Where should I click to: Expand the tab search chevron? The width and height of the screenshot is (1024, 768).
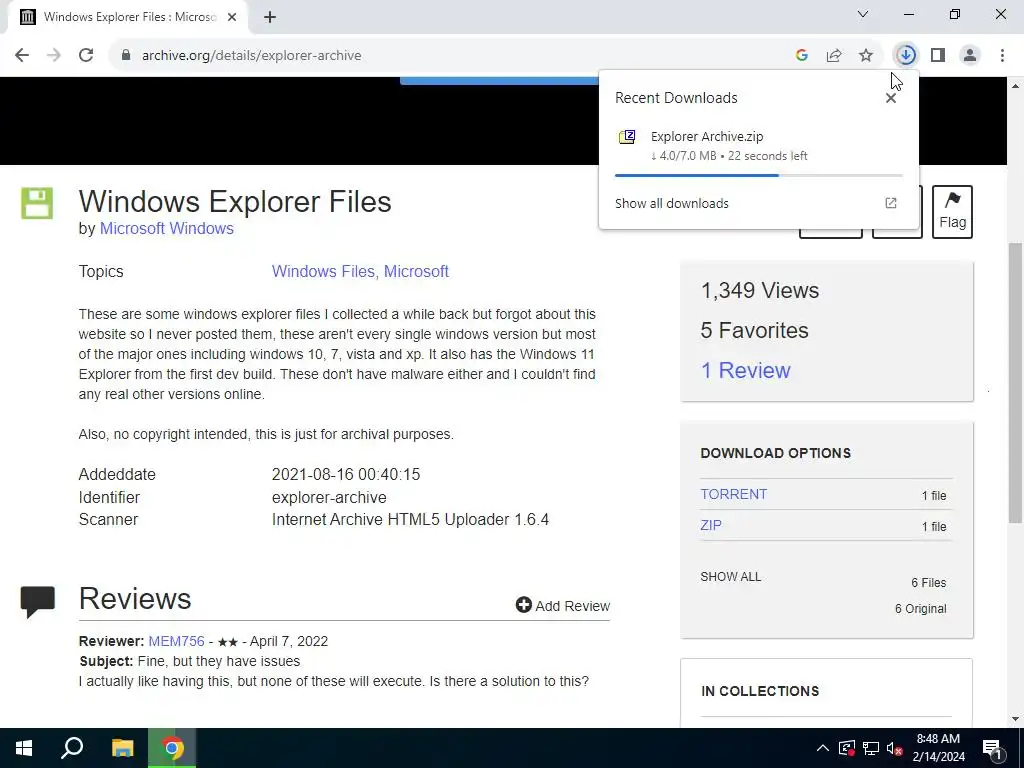click(863, 14)
